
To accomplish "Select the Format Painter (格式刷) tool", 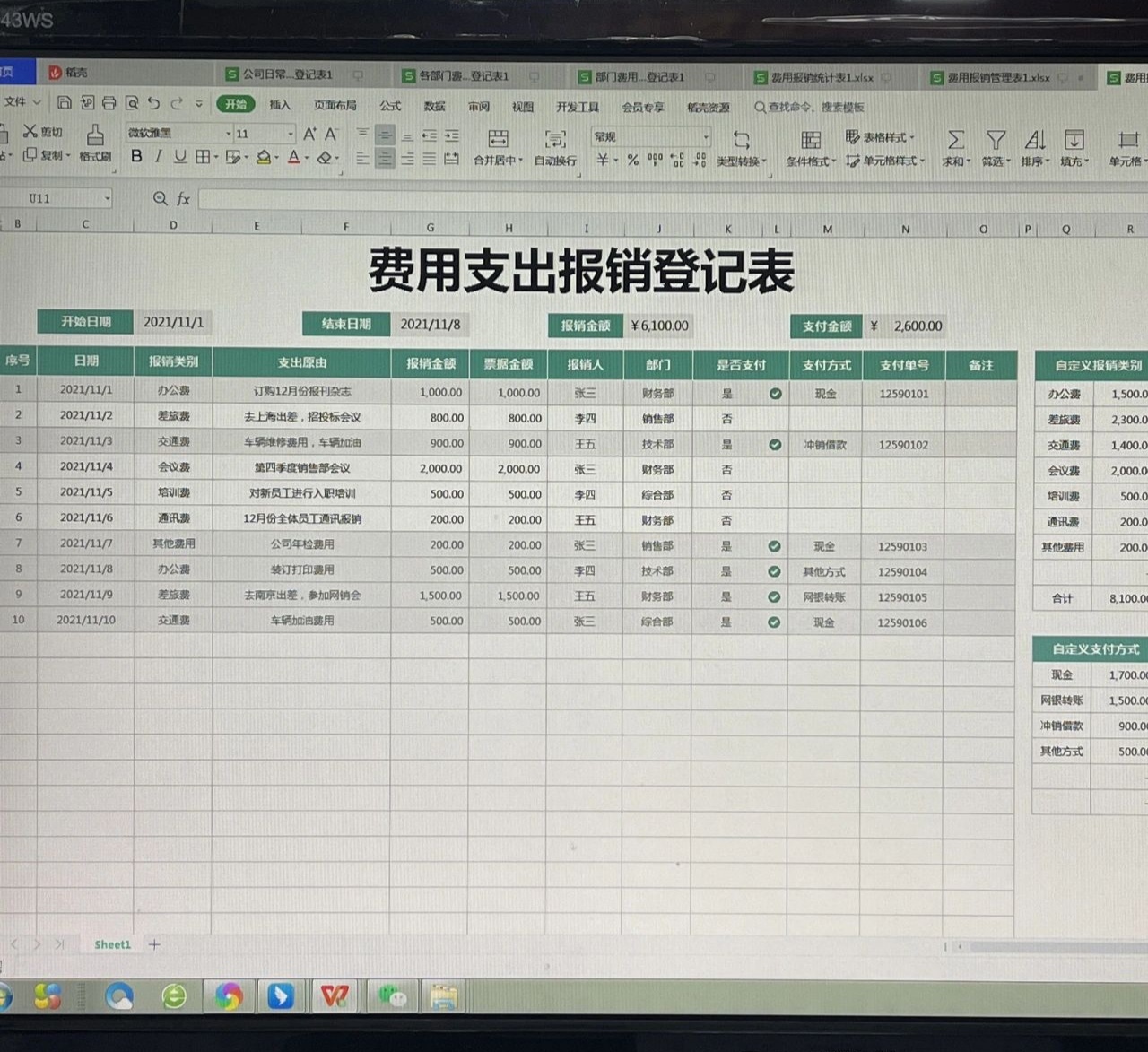I will [94, 142].
